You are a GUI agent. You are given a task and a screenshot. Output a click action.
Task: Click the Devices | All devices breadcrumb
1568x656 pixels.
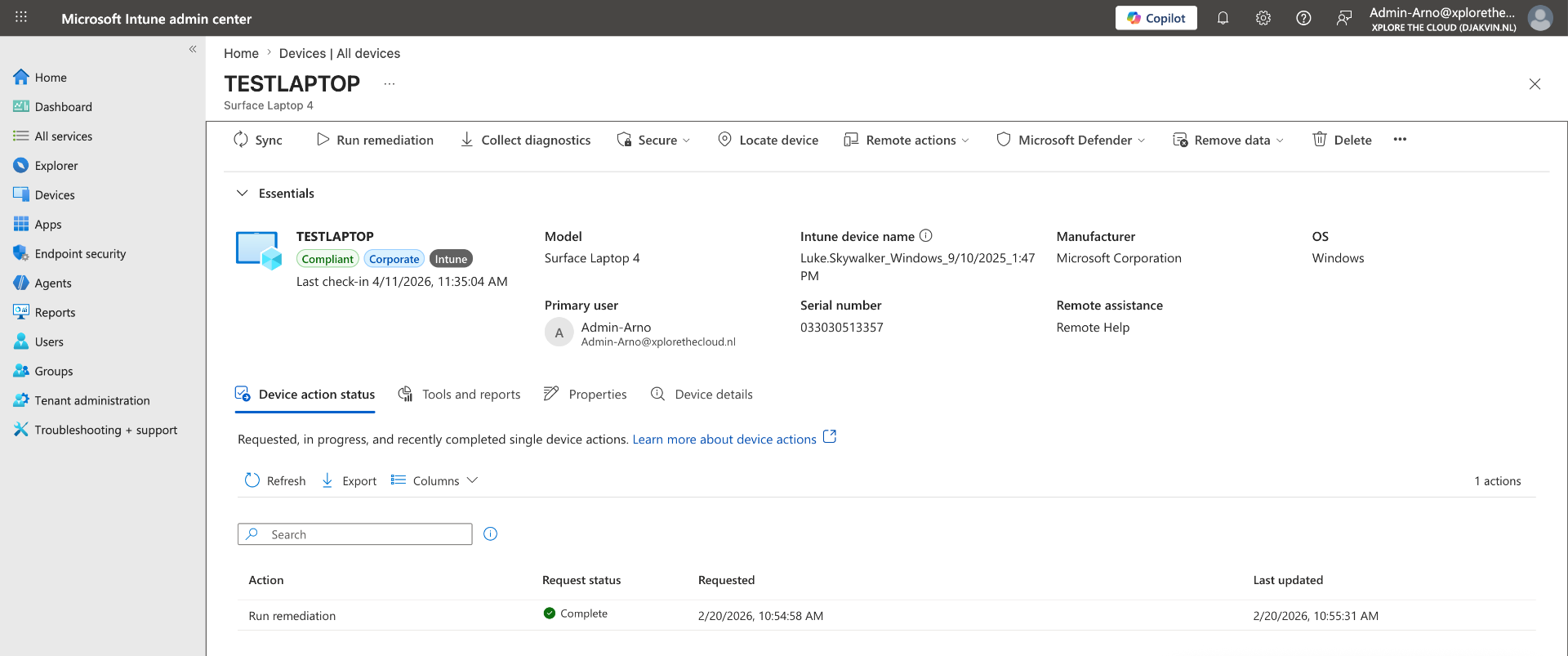(x=340, y=53)
